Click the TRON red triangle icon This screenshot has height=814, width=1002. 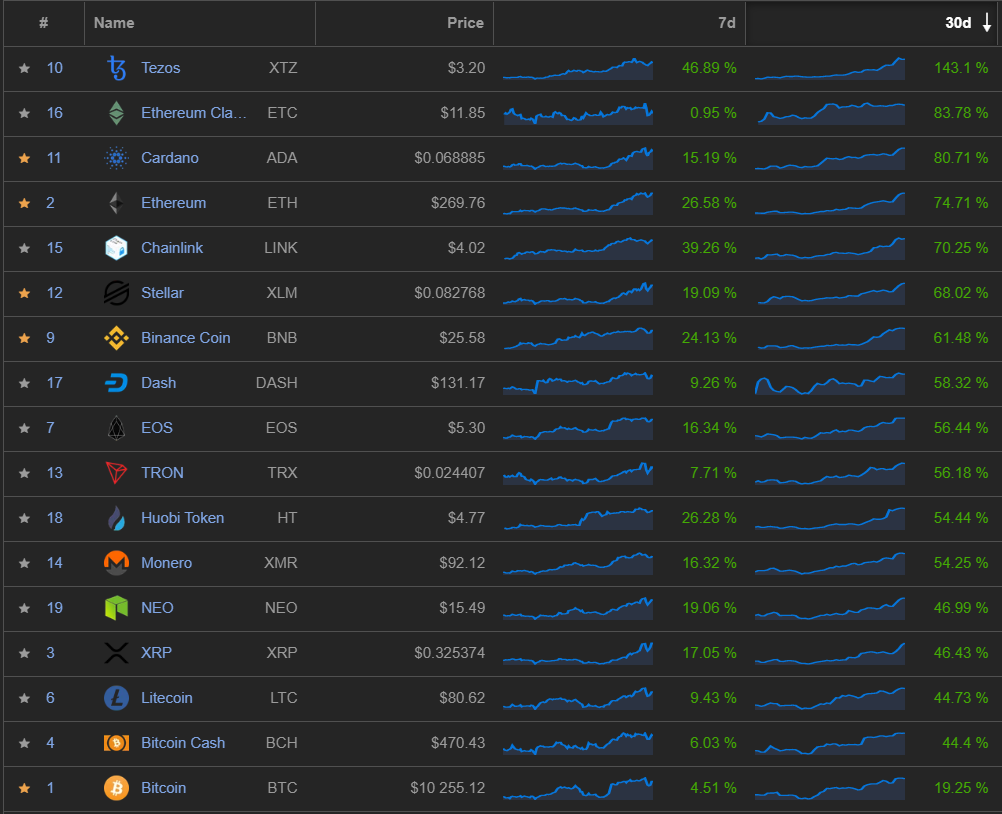pyautogui.click(x=116, y=473)
